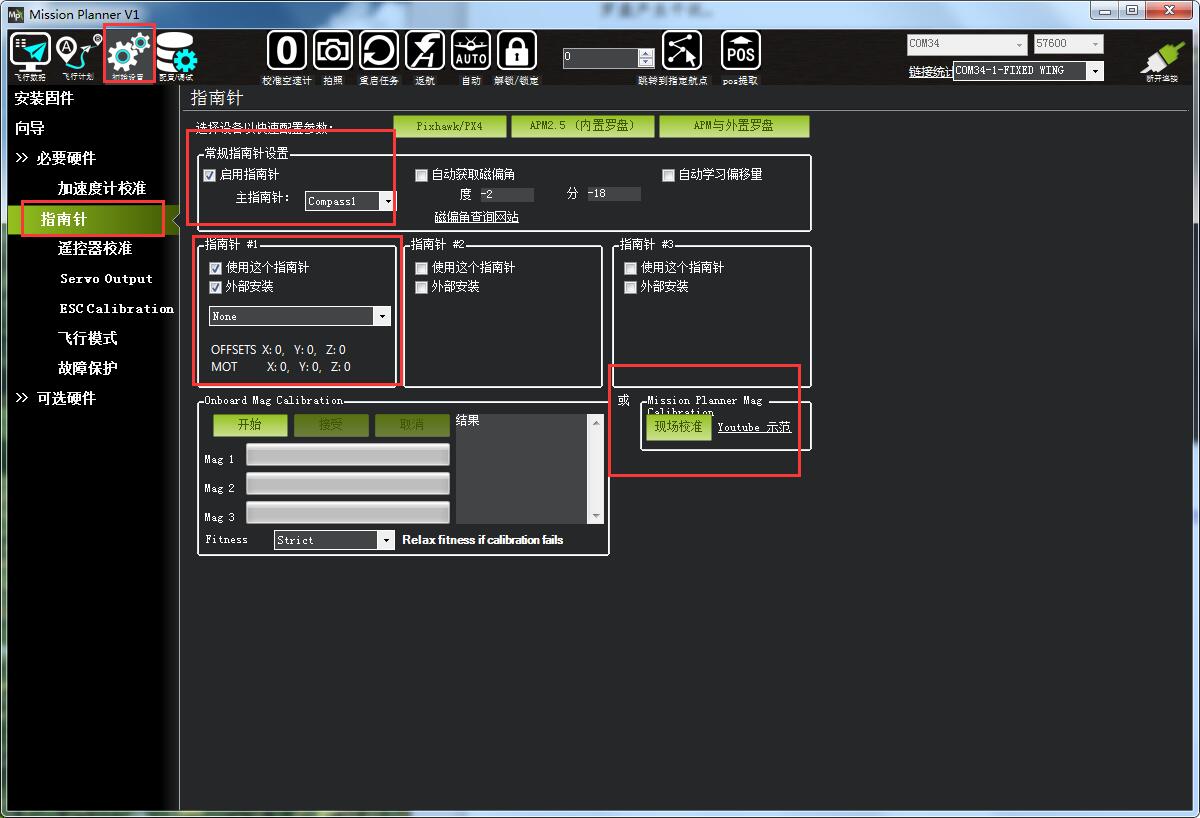Viewport: 1200px width, 818px height.
Task: Click inside the Mag 1 result field
Action: click(x=347, y=455)
